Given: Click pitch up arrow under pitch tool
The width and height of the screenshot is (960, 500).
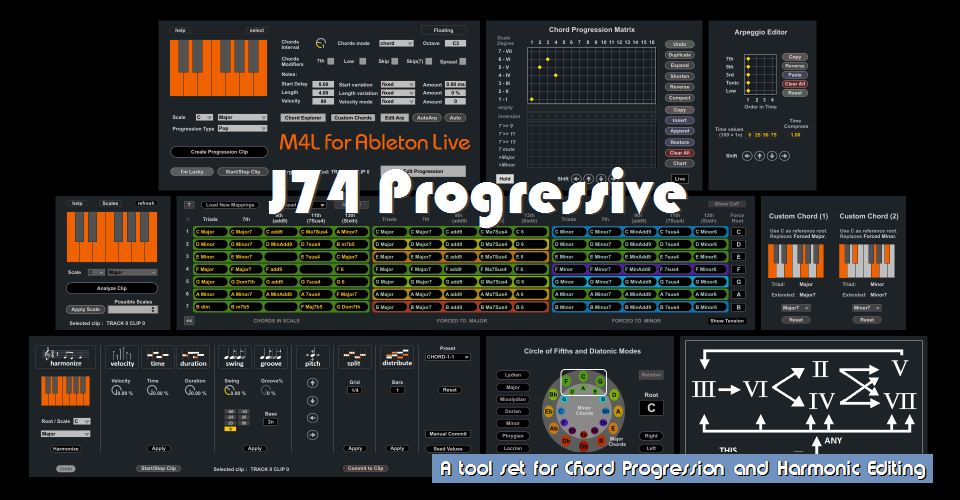Looking at the screenshot, I should pyautogui.click(x=312, y=382).
